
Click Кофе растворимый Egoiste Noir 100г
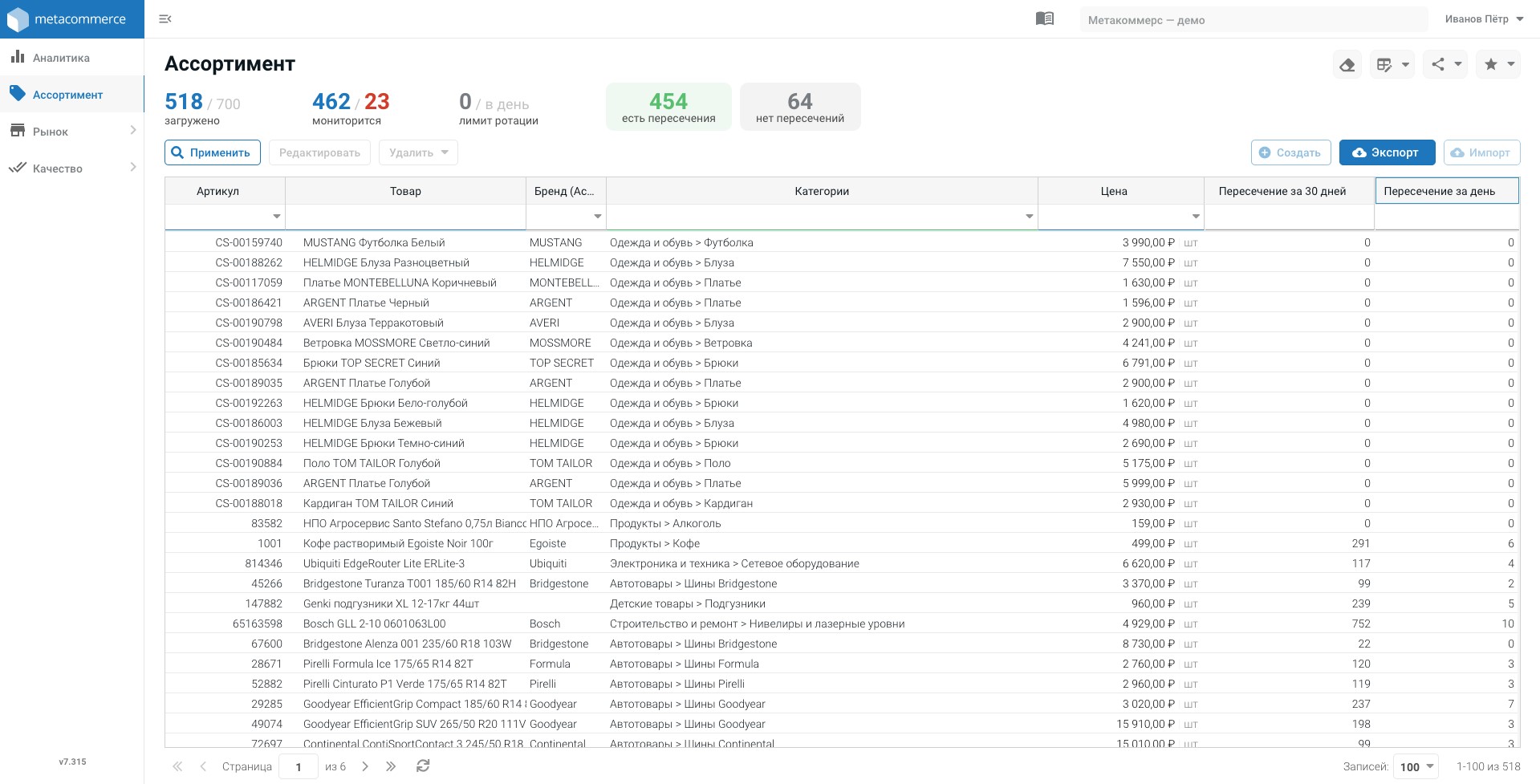click(398, 543)
